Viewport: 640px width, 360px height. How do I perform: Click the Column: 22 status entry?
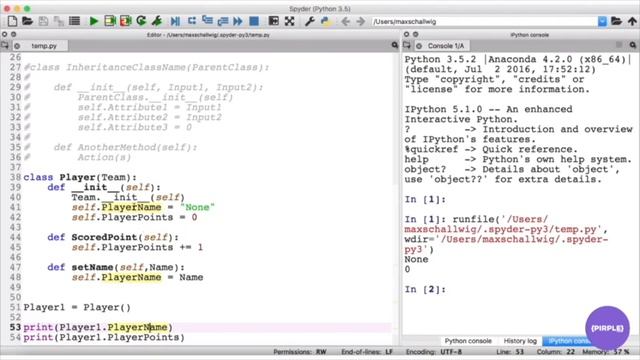[x=556, y=352]
